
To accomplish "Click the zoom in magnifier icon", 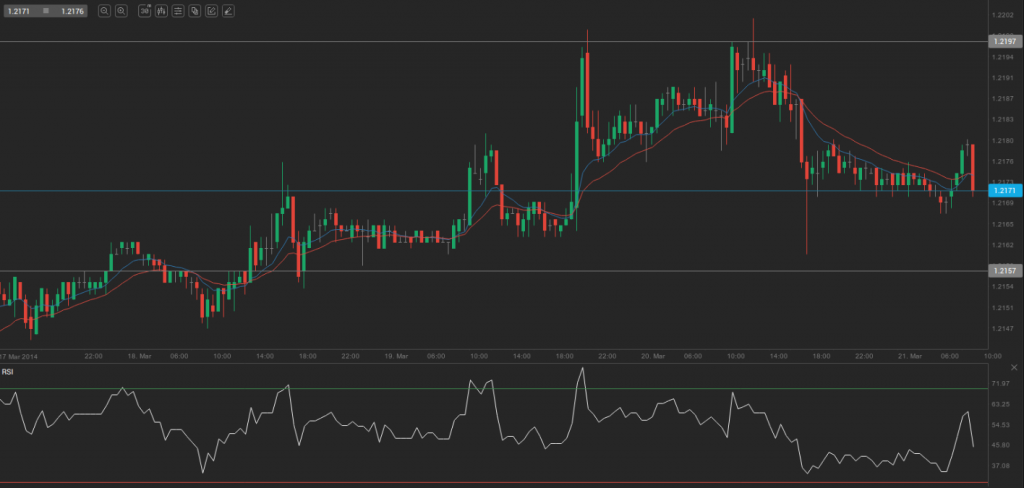I will pyautogui.click(x=121, y=11).
